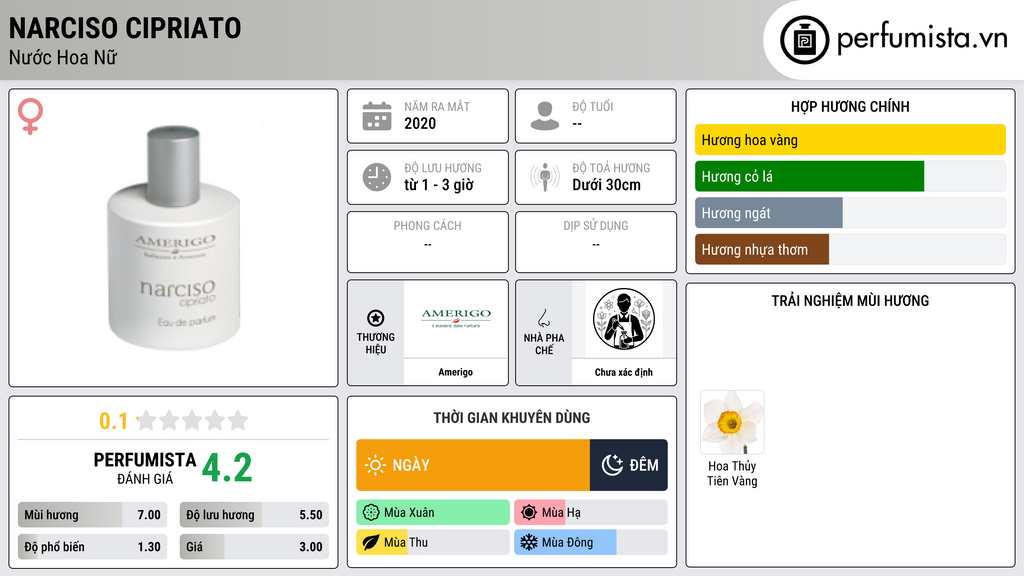Viewport: 1024px width, 576px height.
Task: Click the projection value Dưới 30cm
Action: coord(607,185)
